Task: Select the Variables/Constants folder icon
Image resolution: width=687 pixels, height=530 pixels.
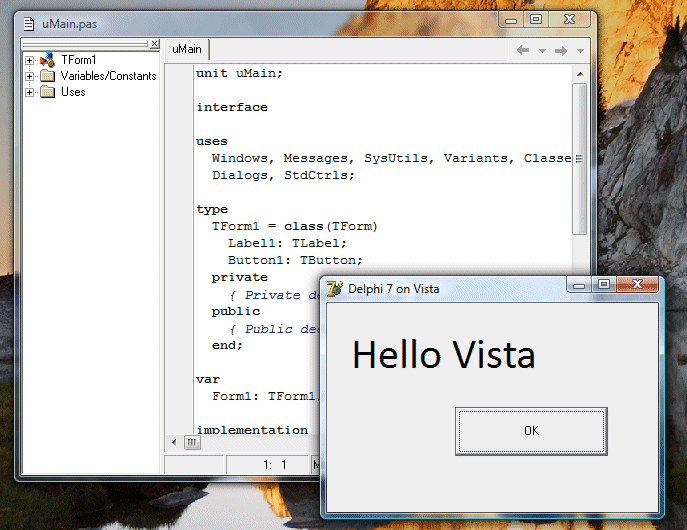Action: point(47,76)
